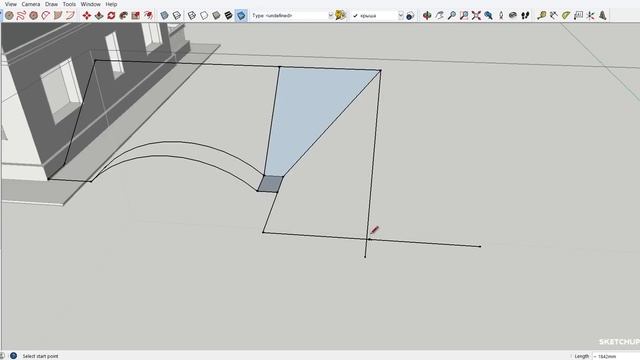Select the Orbit tool
Screen dimensions: 640x360
pyautogui.click(x=427, y=16)
